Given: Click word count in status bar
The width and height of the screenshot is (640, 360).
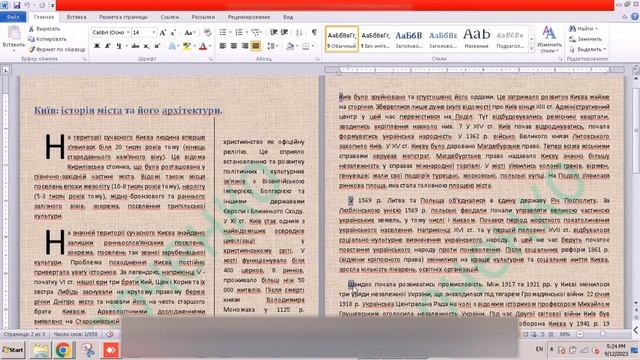Looking at the screenshot, I should (x=76, y=334).
